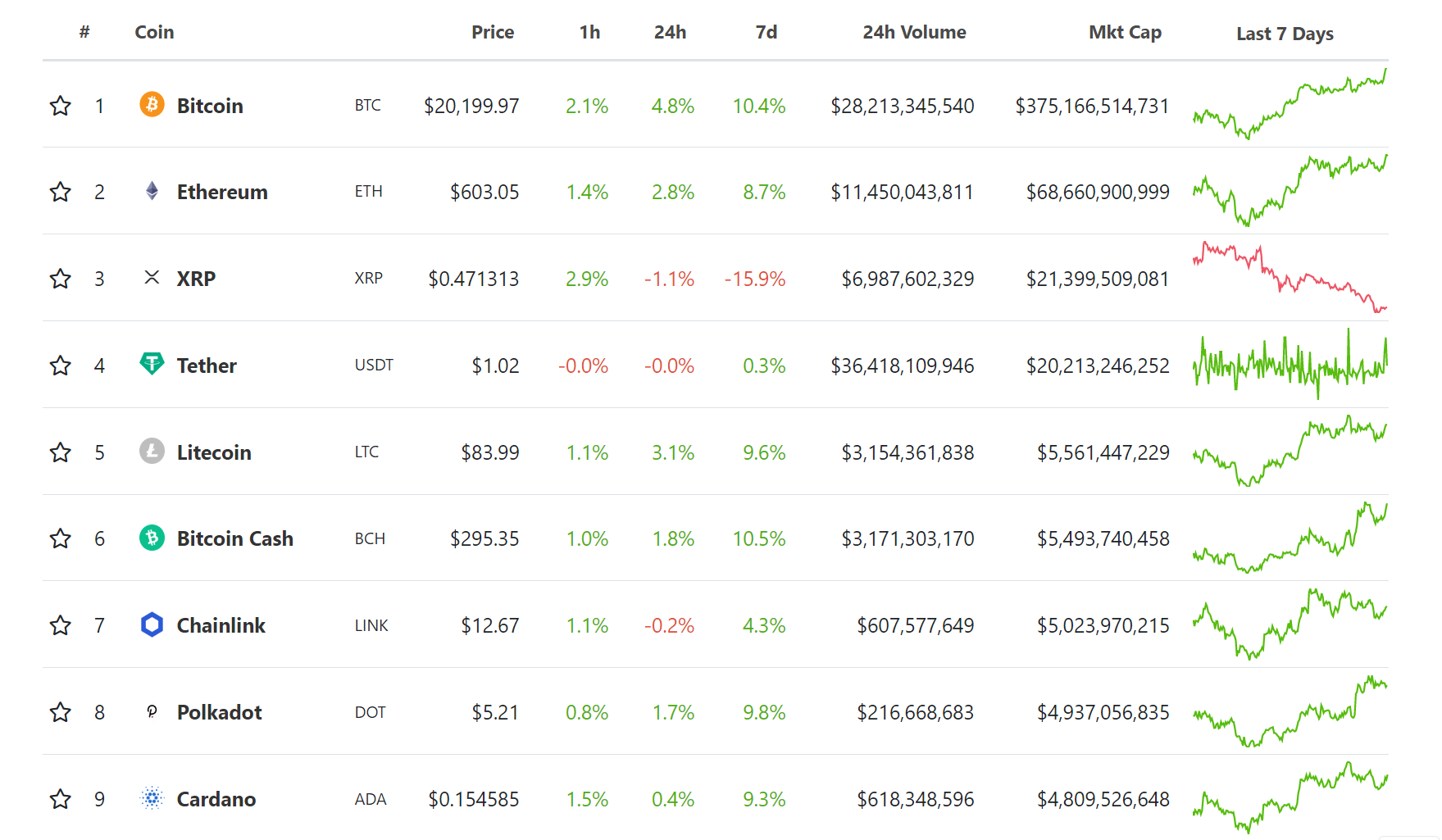This screenshot has width=1442, height=840.
Task: Click Polkadot market cap $4,937,056,835
Action: (1103, 712)
